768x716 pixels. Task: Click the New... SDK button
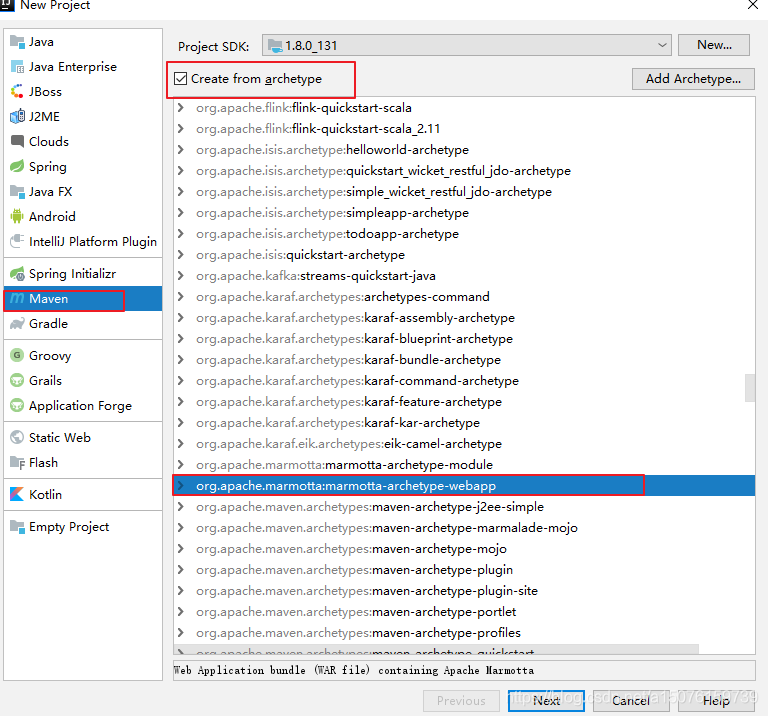[x=714, y=45]
